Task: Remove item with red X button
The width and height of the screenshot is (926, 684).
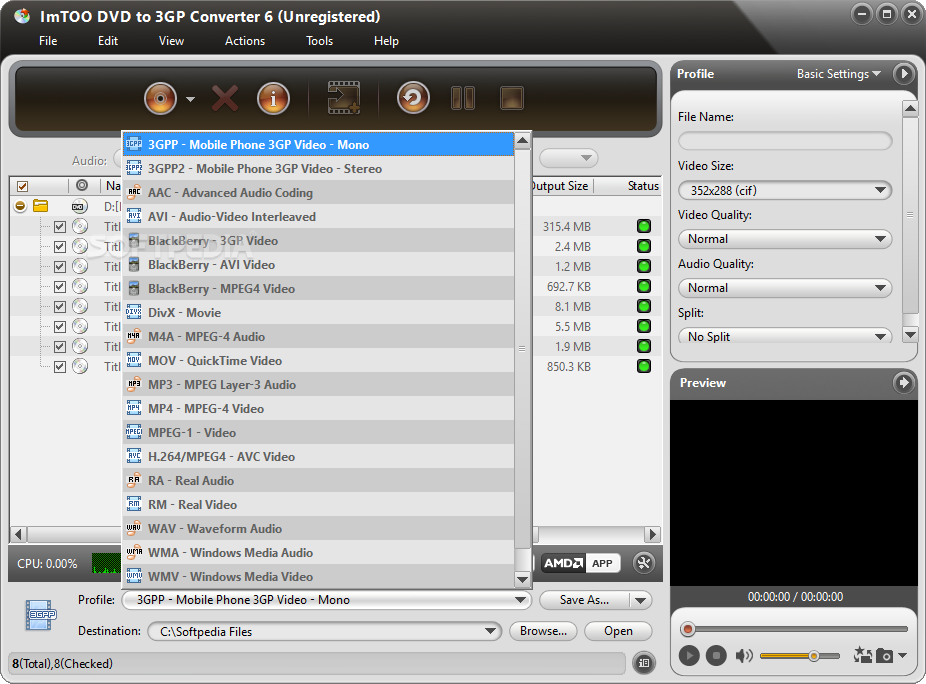Action: (x=225, y=99)
